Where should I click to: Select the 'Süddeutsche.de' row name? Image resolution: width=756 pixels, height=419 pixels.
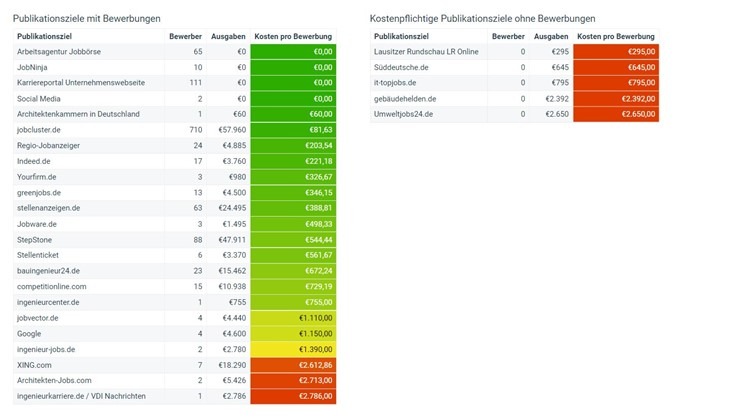click(x=401, y=68)
